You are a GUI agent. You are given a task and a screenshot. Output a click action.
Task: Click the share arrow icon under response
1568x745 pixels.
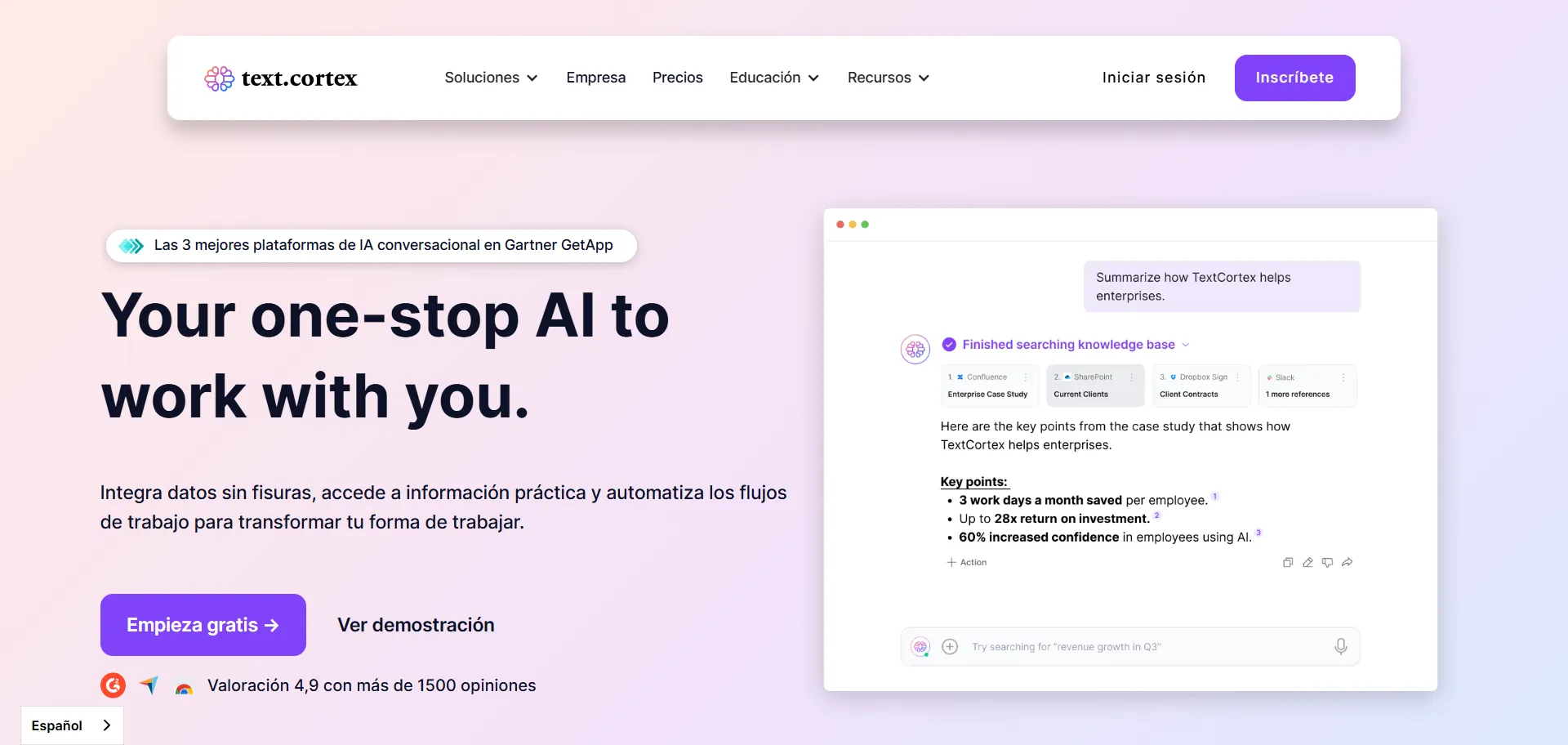(x=1347, y=562)
